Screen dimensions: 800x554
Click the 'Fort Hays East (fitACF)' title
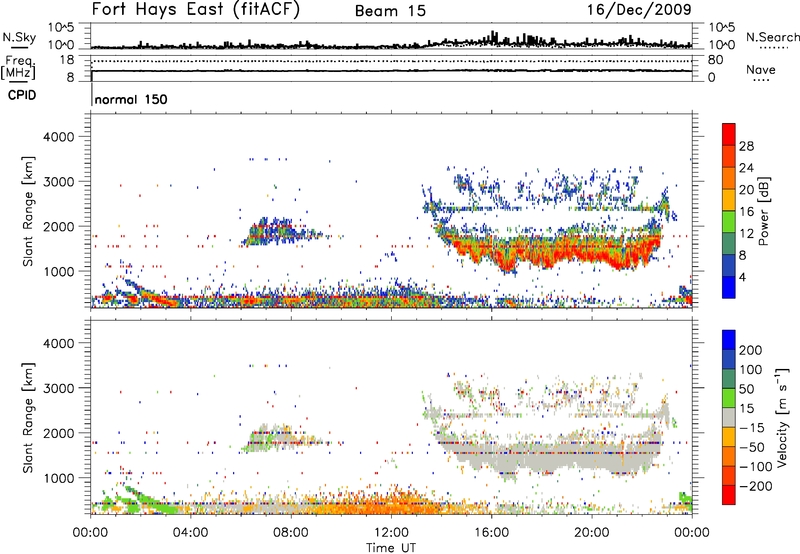coord(195,9)
